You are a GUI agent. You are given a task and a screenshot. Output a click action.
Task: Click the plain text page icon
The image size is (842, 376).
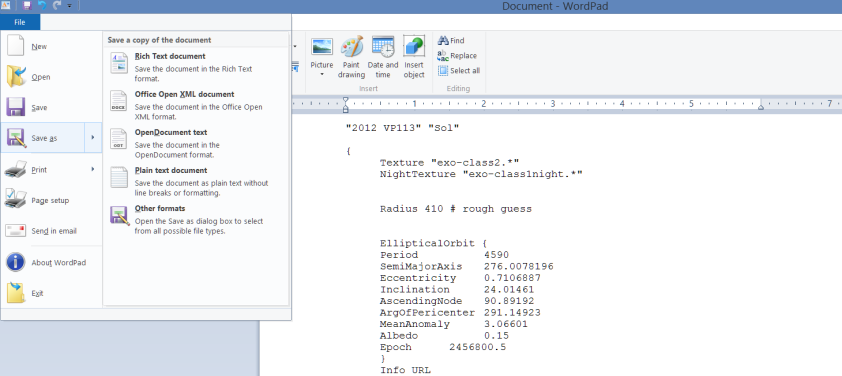(x=119, y=177)
